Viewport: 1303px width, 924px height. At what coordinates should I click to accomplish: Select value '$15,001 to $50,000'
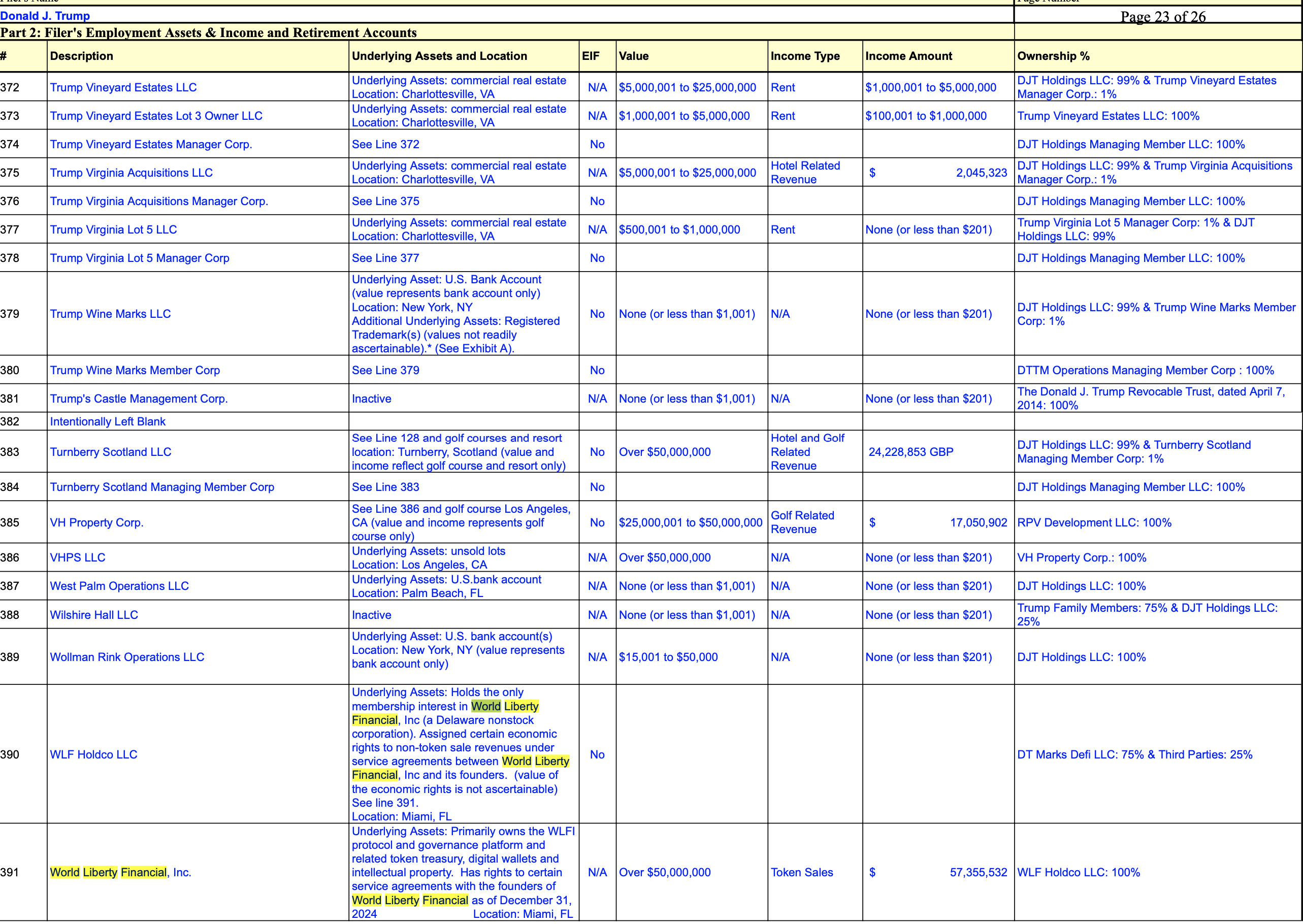669,657
